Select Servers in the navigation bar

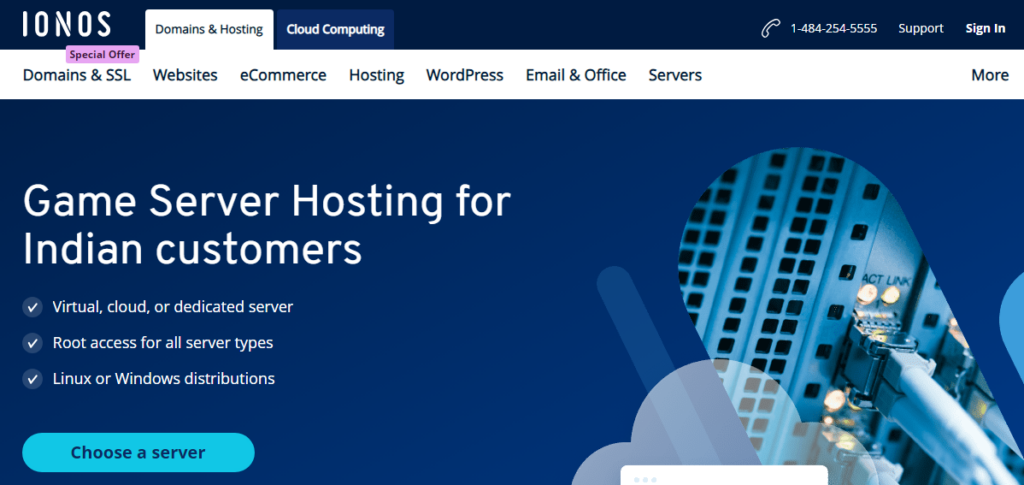[675, 75]
